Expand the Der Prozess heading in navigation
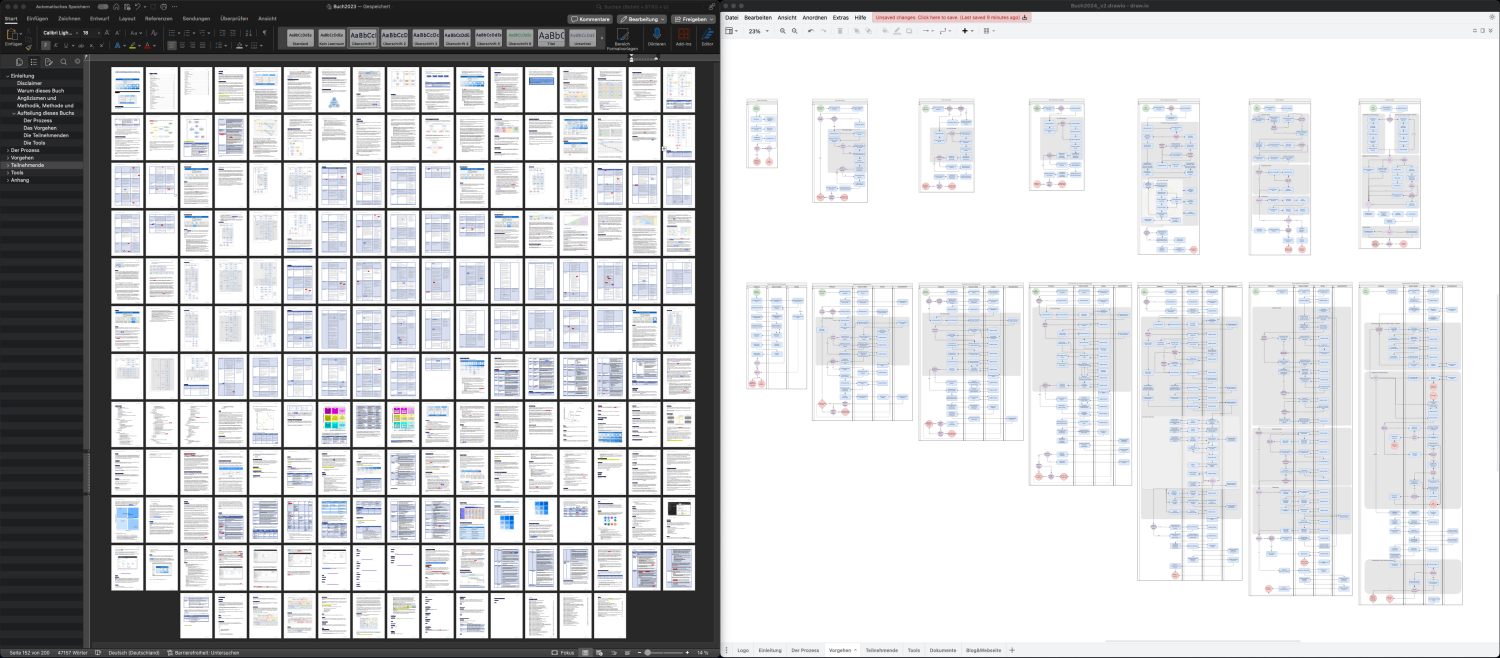 tap(9, 150)
